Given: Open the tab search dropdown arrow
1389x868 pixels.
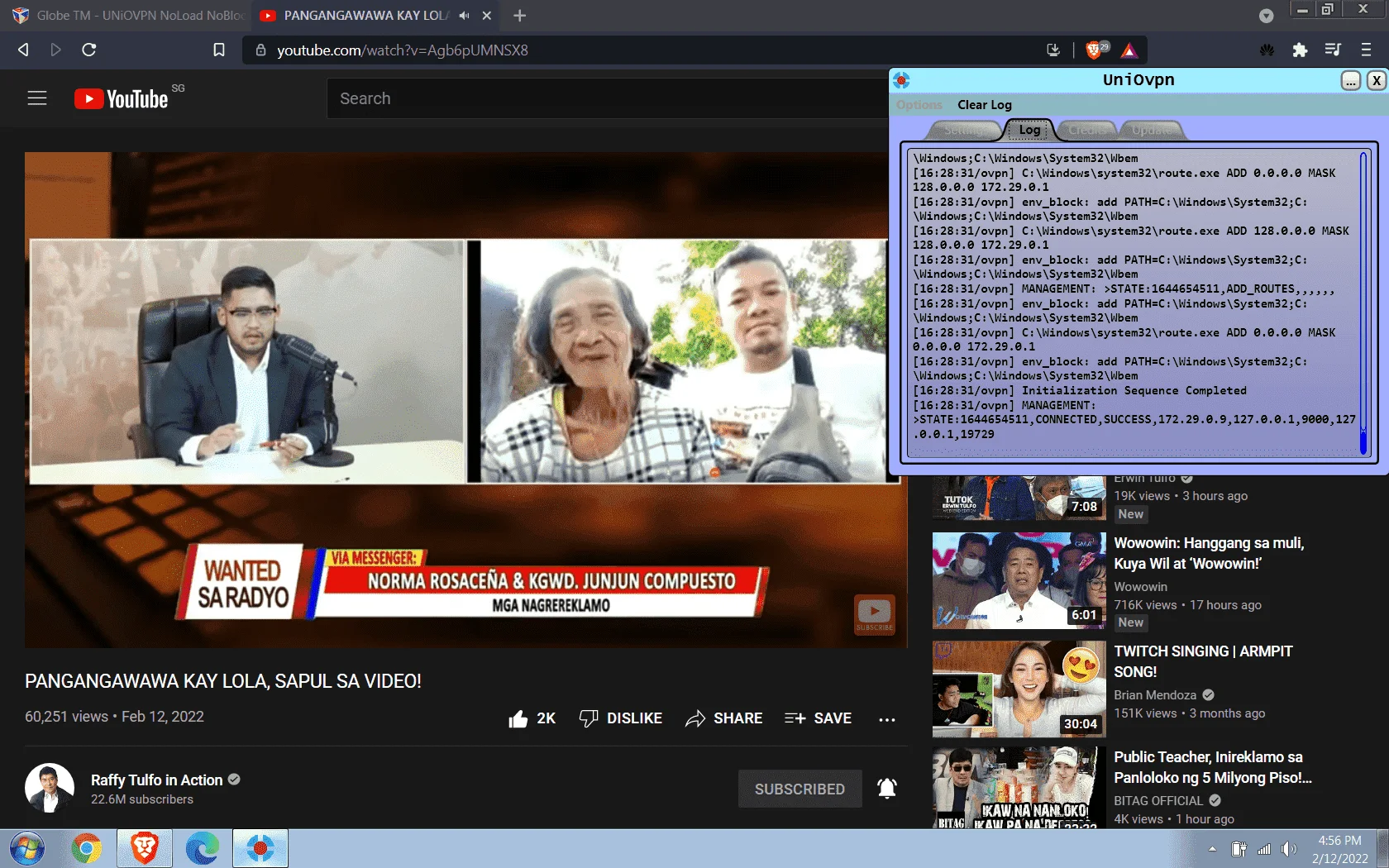Looking at the screenshot, I should tap(1266, 16).
